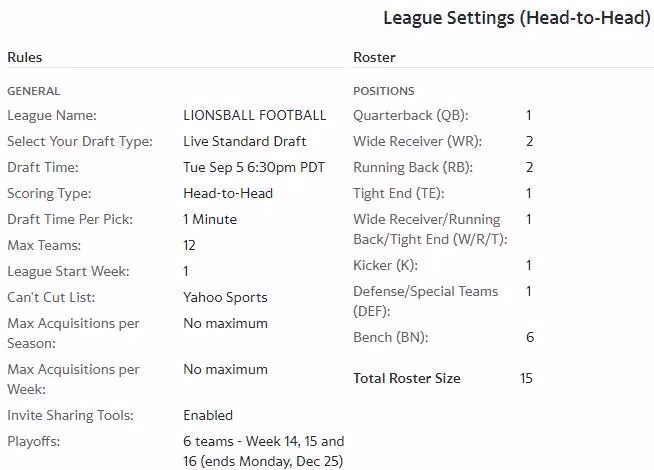This screenshot has height=470, width=654.
Task: Click the Total Roster Size label
Action: click(407, 378)
